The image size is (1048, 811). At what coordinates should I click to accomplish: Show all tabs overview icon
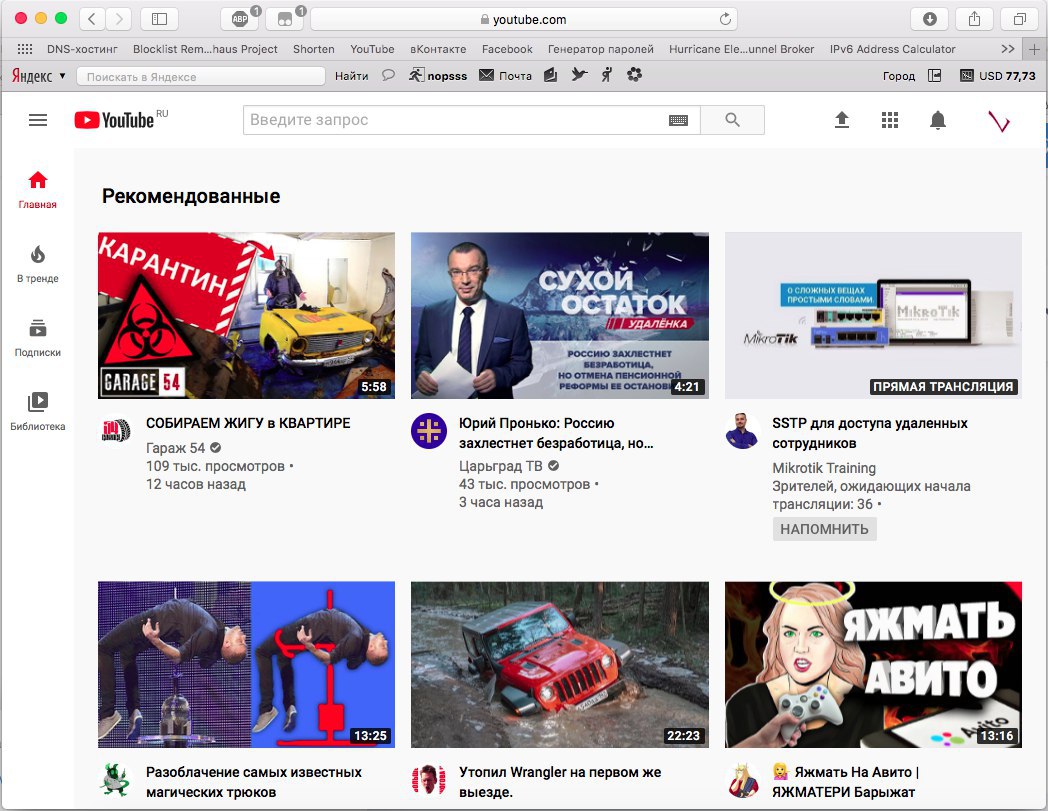point(1019,19)
